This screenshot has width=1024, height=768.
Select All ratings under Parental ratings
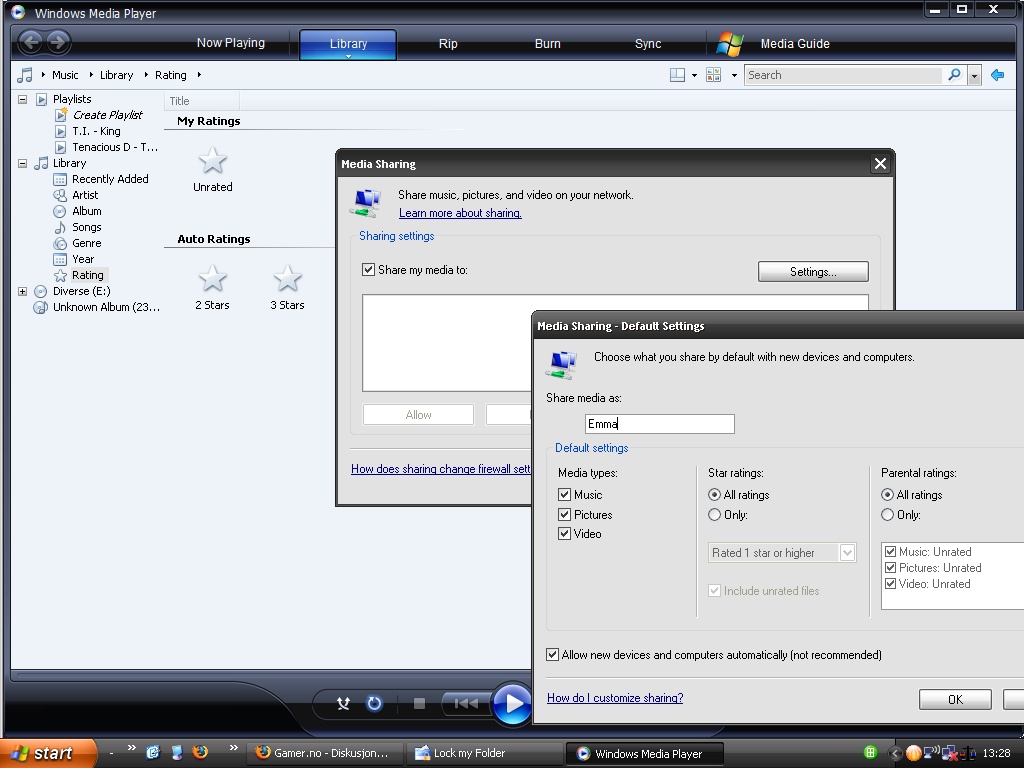888,495
